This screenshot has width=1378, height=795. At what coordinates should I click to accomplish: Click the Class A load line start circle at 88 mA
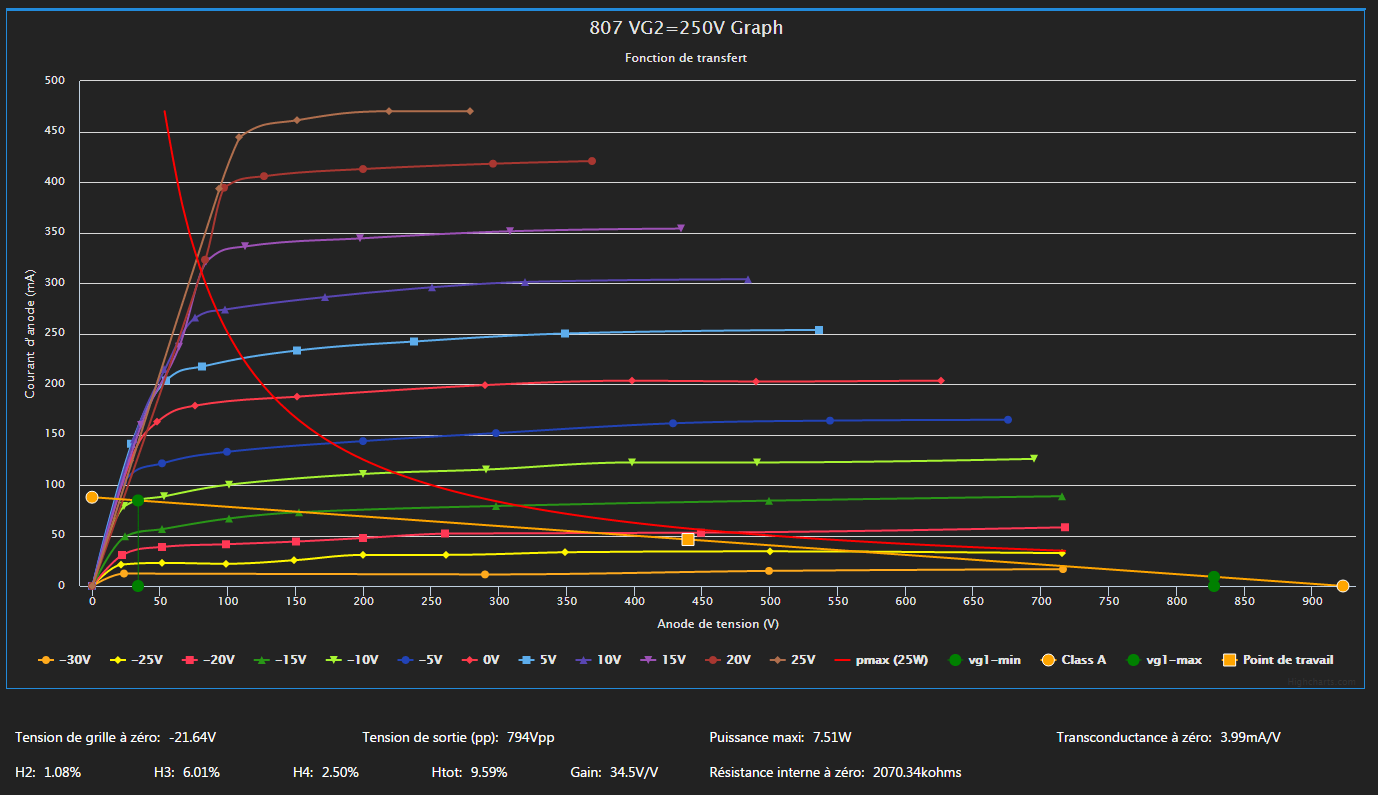[x=92, y=497]
